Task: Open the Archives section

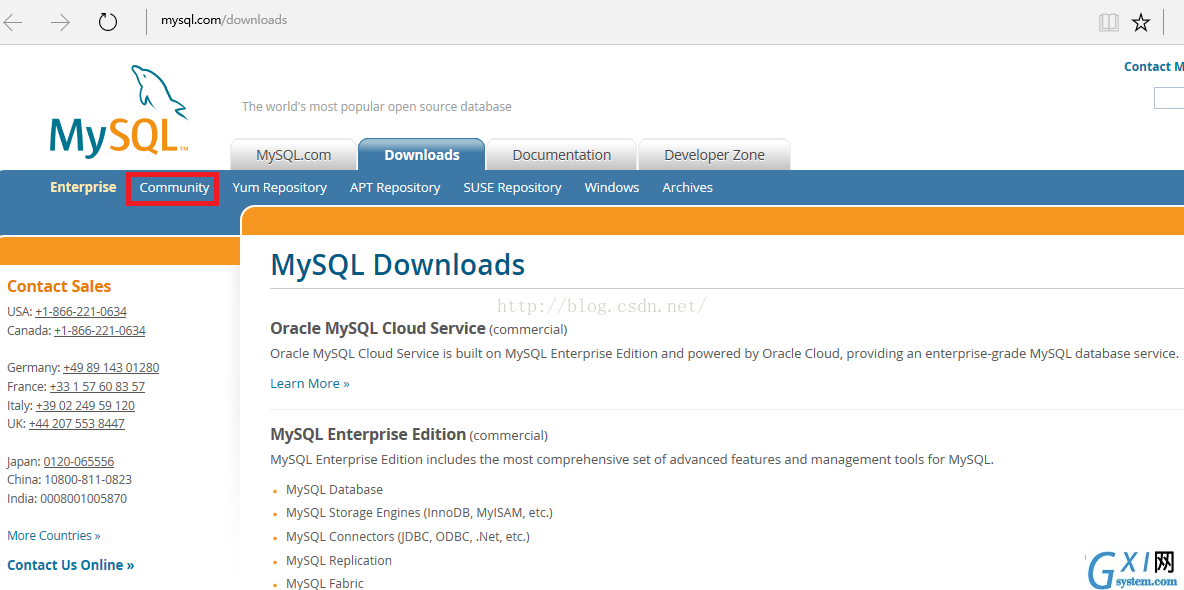Action: pyautogui.click(x=687, y=187)
